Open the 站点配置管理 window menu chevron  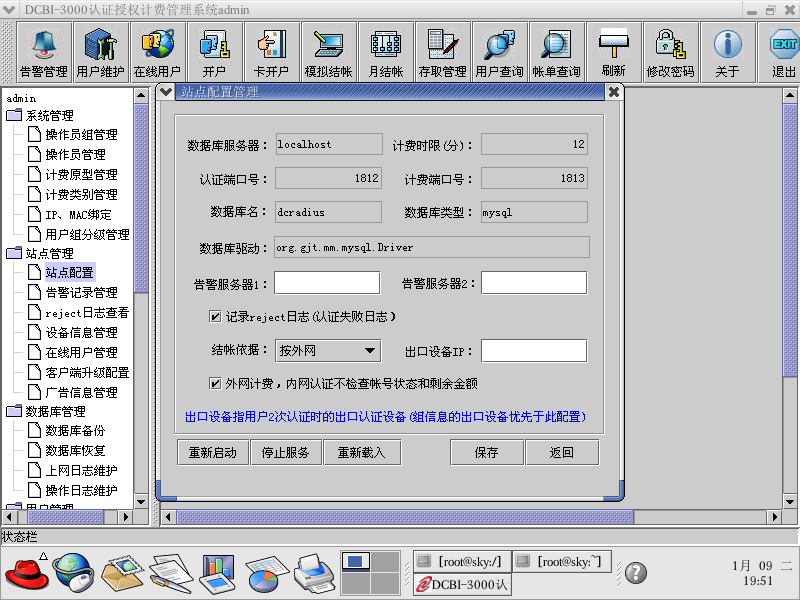coord(166,92)
